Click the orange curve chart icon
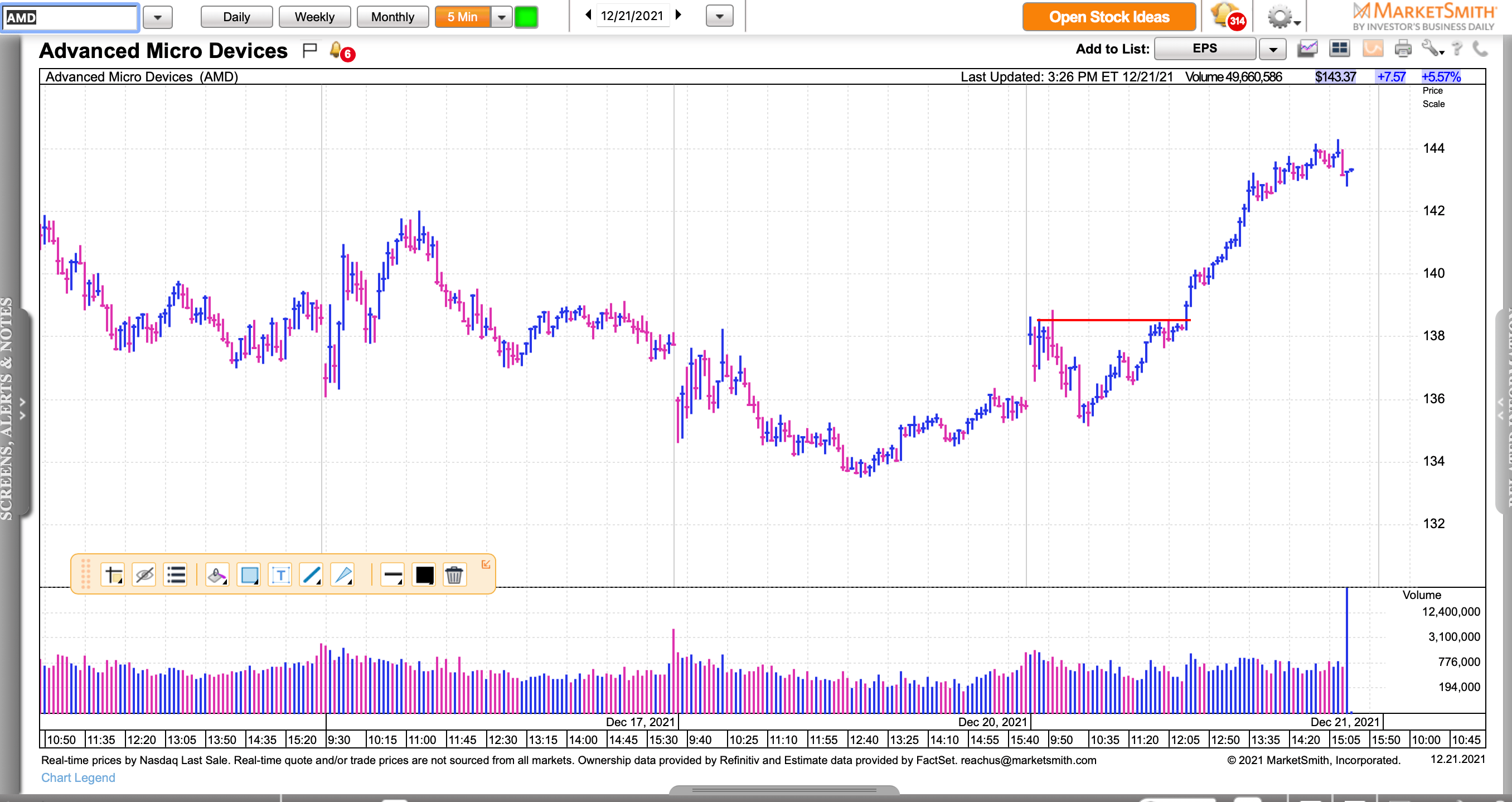 pos(1372,49)
